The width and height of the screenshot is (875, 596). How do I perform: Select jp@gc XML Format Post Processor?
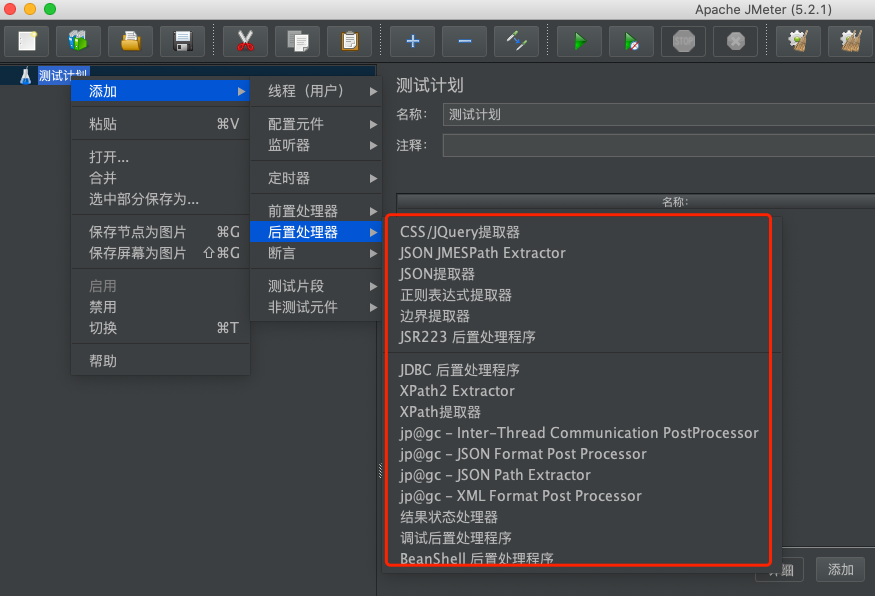584,496
